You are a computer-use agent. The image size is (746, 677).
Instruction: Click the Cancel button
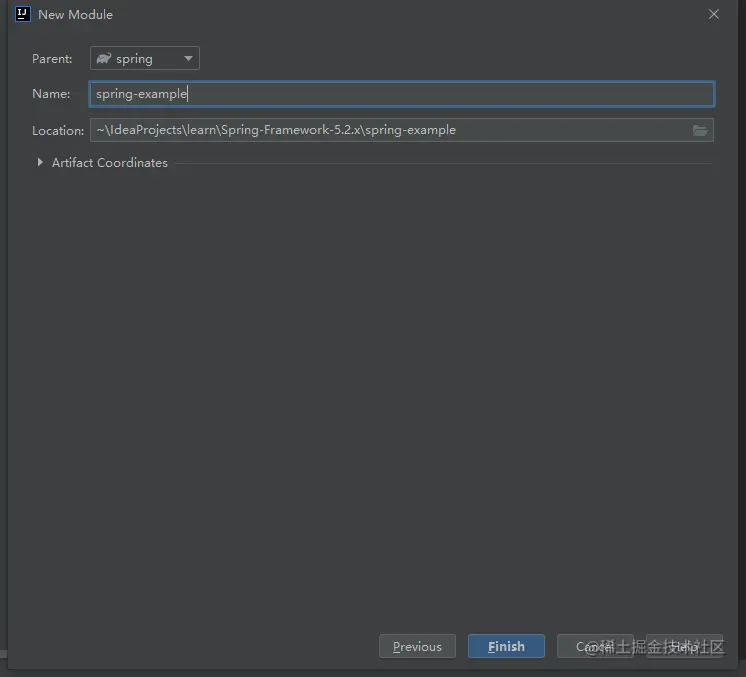click(x=595, y=646)
